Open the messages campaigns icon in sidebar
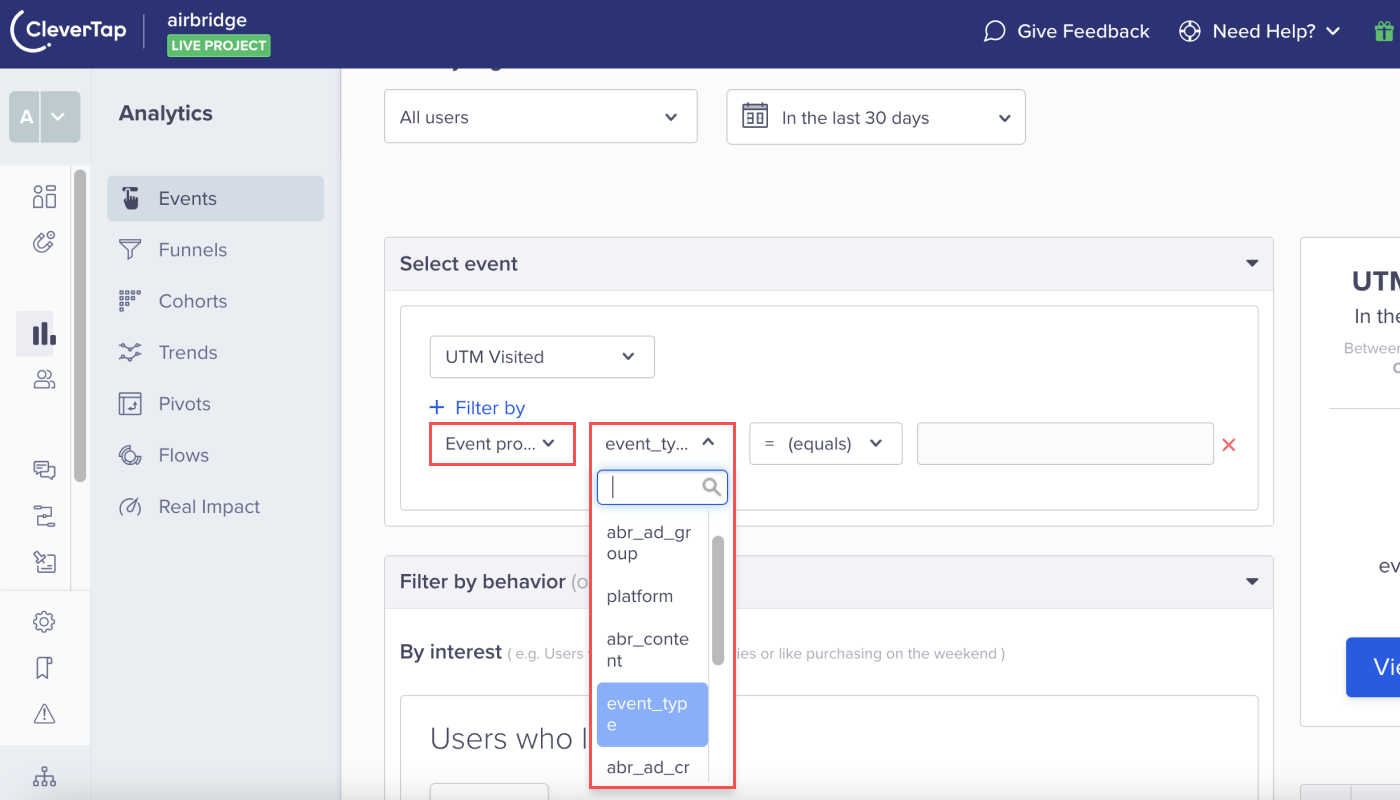Image resolution: width=1400 pixels, height=800 pixels. 44,470
